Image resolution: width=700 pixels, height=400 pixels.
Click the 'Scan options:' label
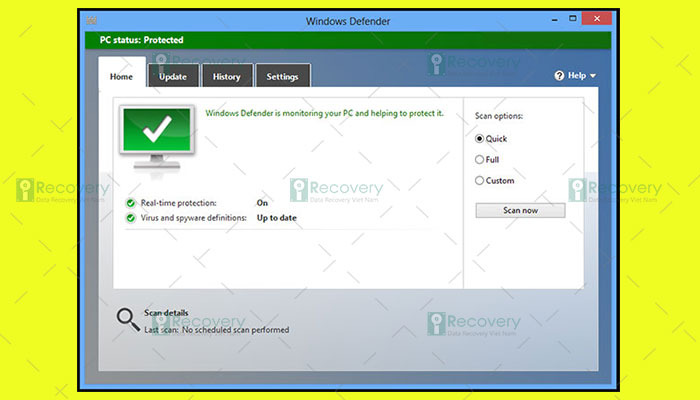tap(499, 116)
